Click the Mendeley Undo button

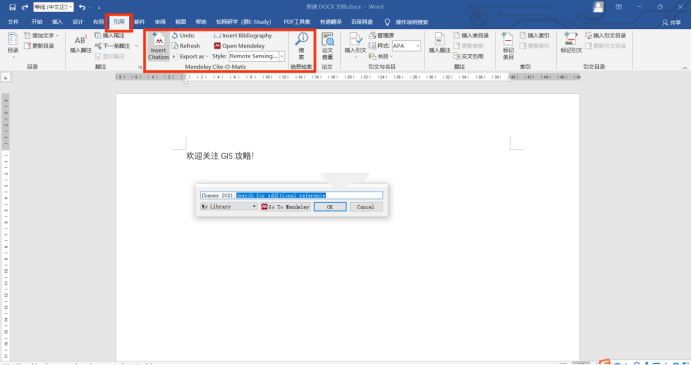click(x=183, y=35)
